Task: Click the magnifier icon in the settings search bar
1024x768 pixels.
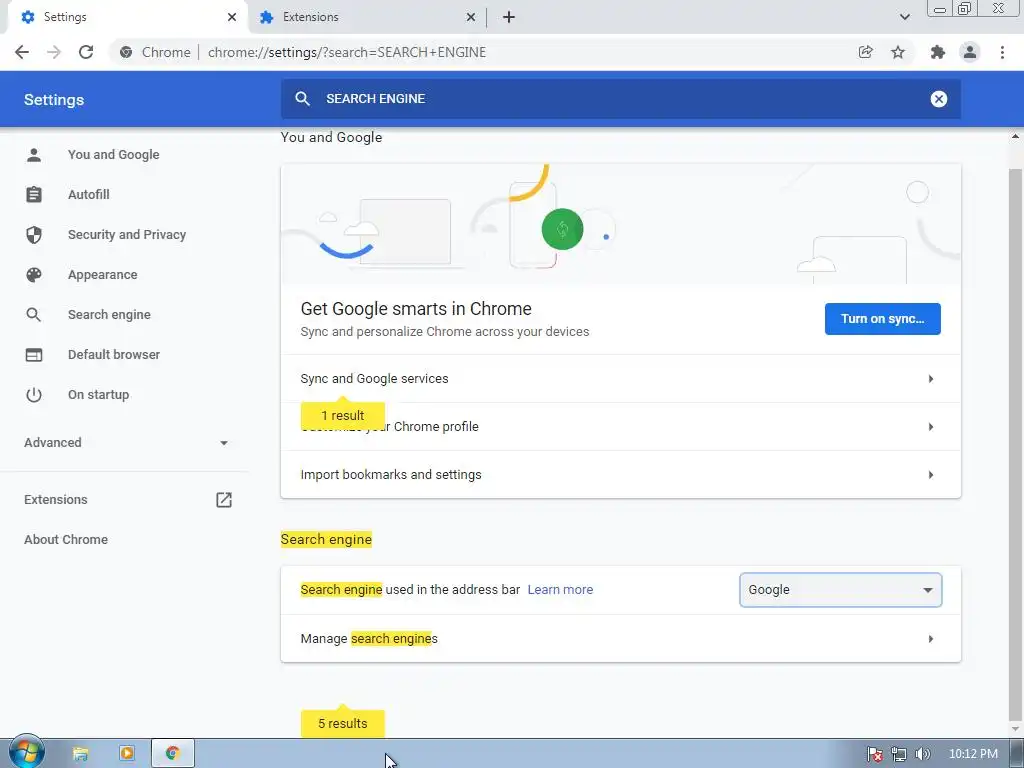Action: click(302, 99)
